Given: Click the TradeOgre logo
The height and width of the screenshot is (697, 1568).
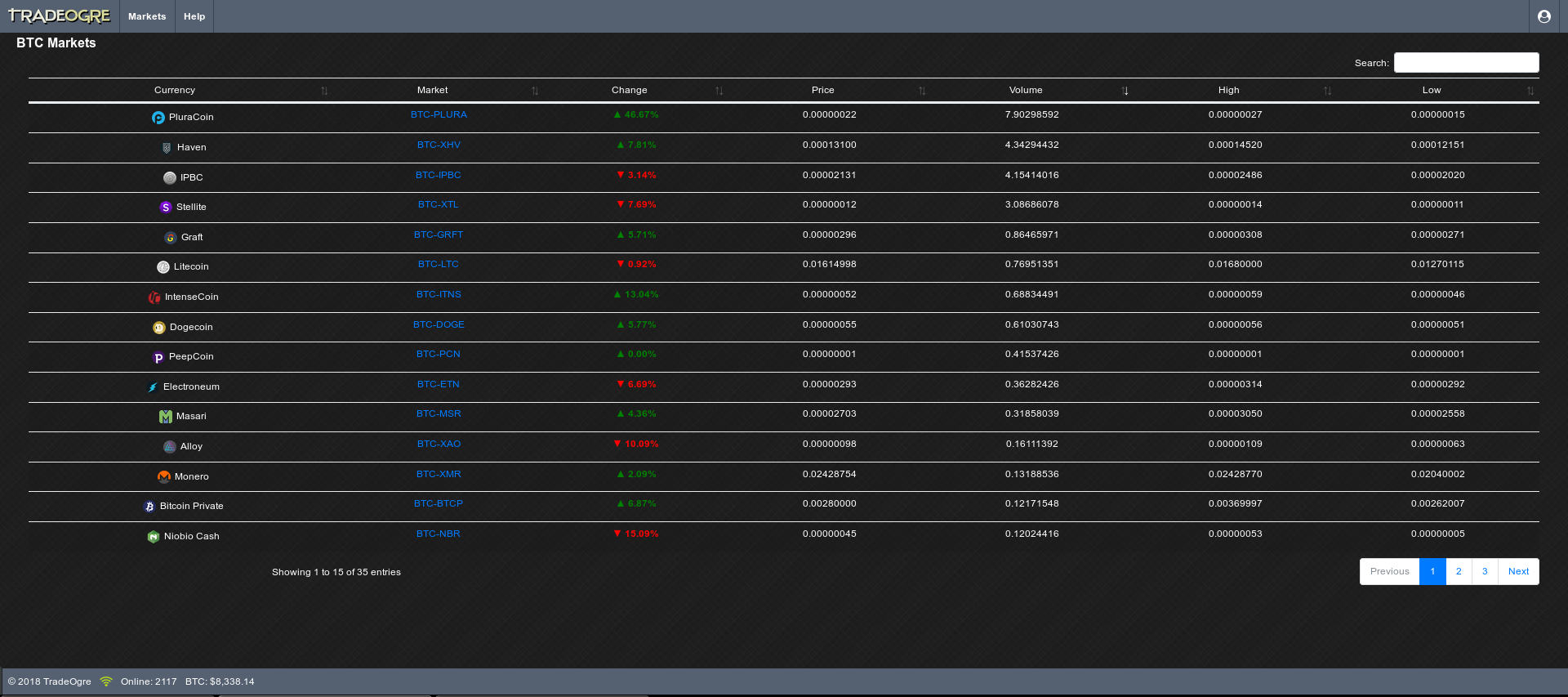Looking at the screenshot, I should tap(59, 16).
